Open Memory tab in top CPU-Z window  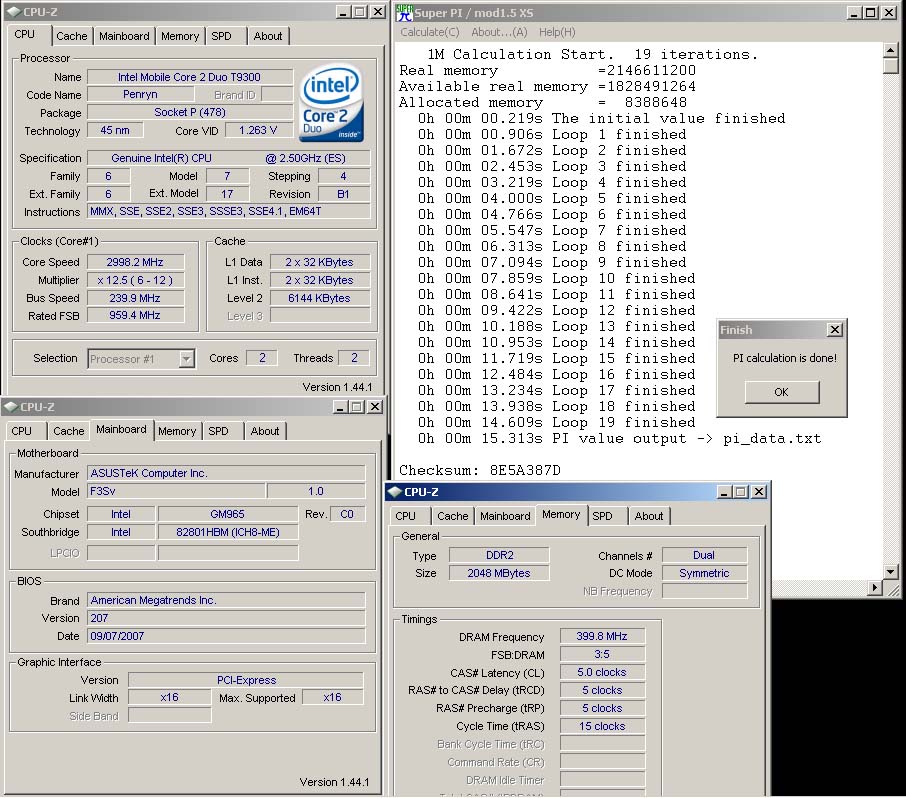pyautogui.click(x=180, y=36)
